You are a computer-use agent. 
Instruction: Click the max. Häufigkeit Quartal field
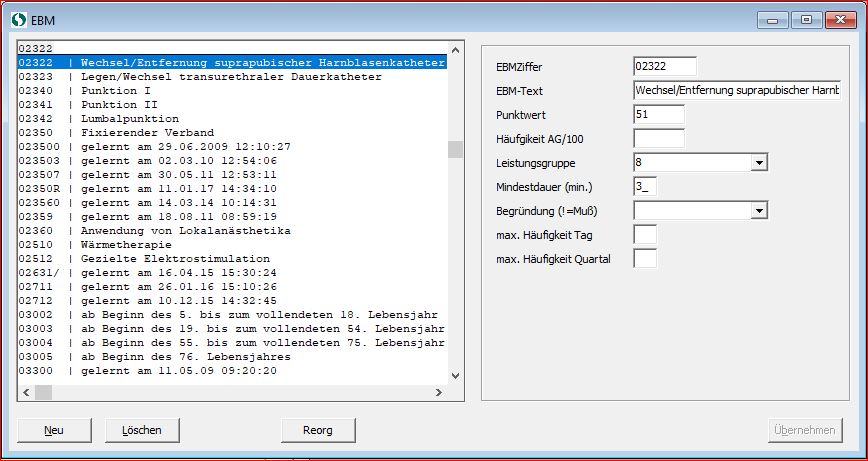(x=645, y=259)
